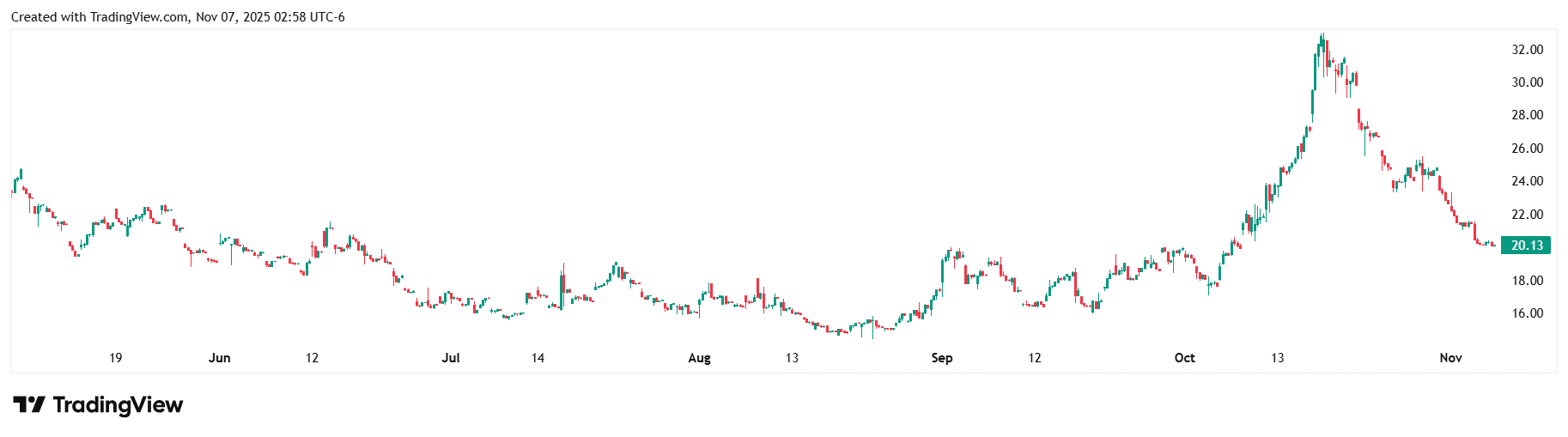This screenshot has width=1568, height=437.
Task: Click the Oct time axis label
Action: click(x=1184, y=358)
